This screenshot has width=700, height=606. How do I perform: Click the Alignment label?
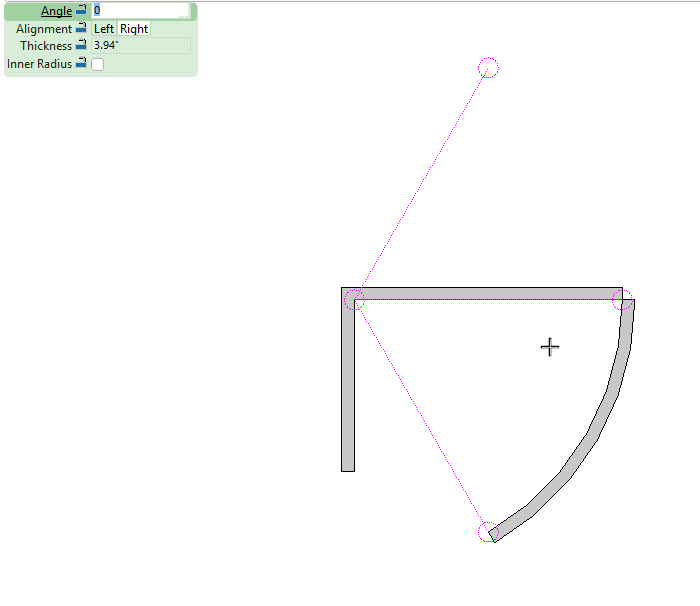(x=44, y=29)
